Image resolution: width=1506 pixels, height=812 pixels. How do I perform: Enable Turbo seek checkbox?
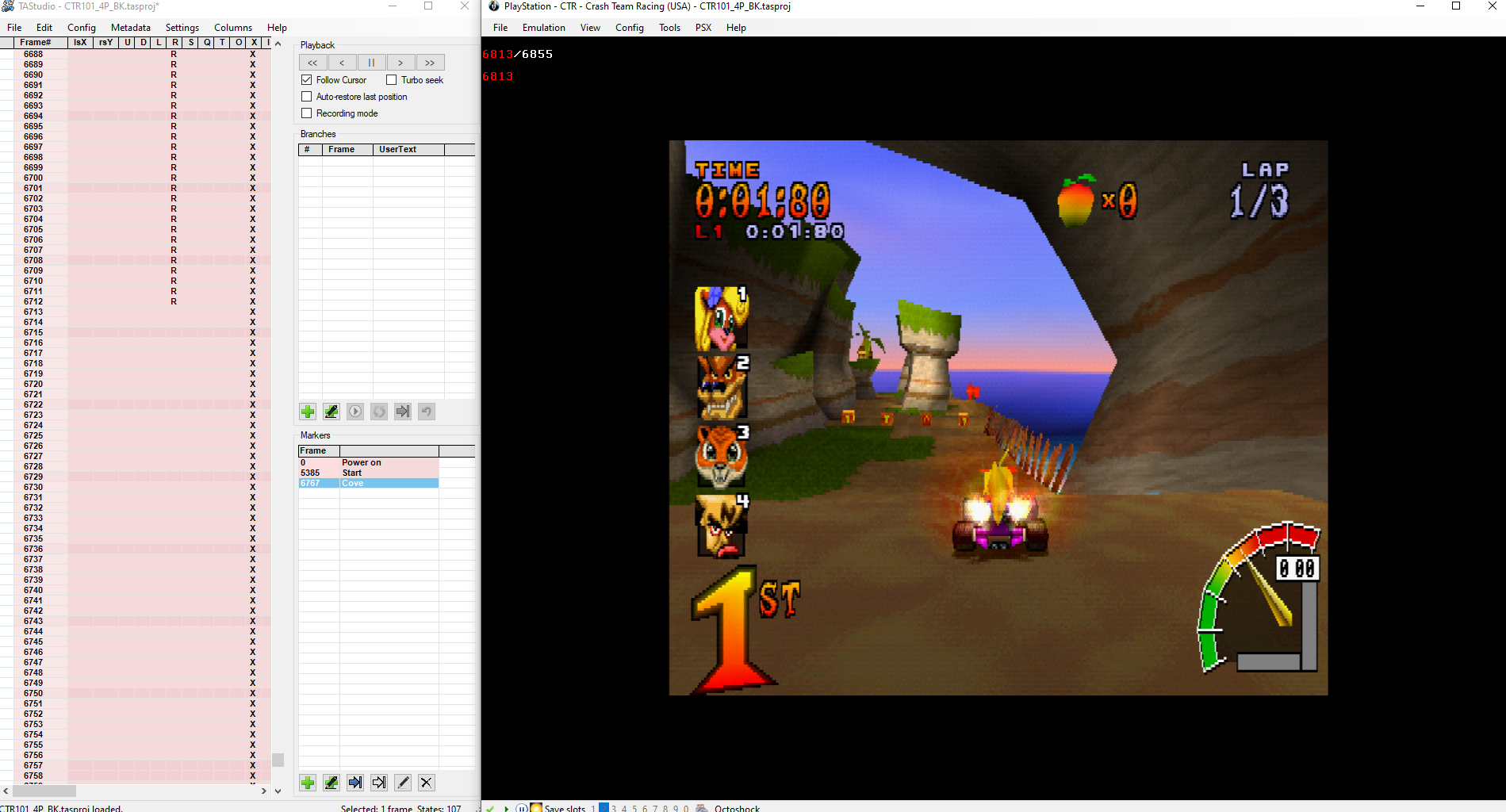[x=392, y=80]
